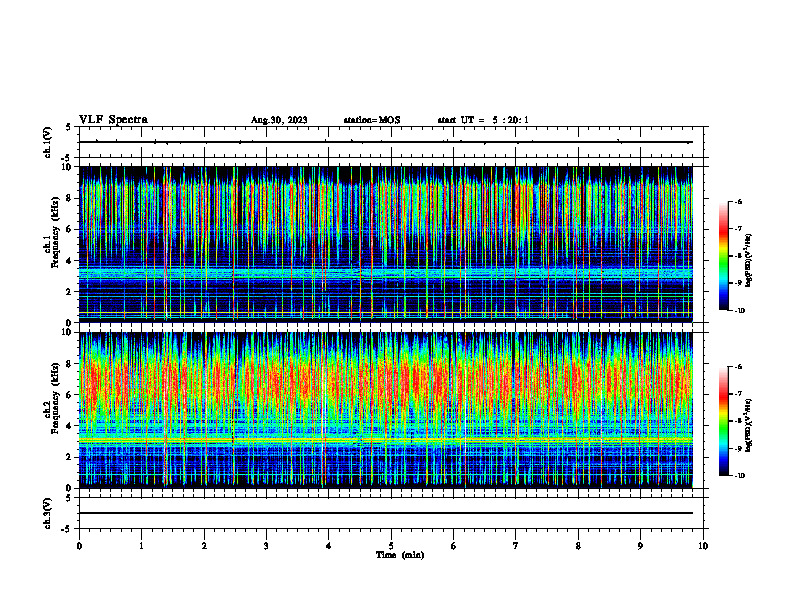Click time axis tick label "5"

click(391, 546)
